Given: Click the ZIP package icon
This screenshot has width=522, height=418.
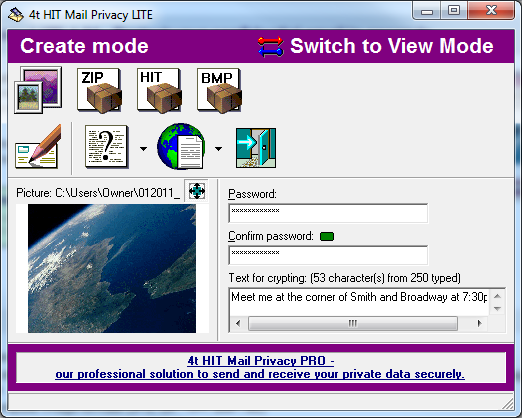Looking at the screenshot, I should pos(99,90).
